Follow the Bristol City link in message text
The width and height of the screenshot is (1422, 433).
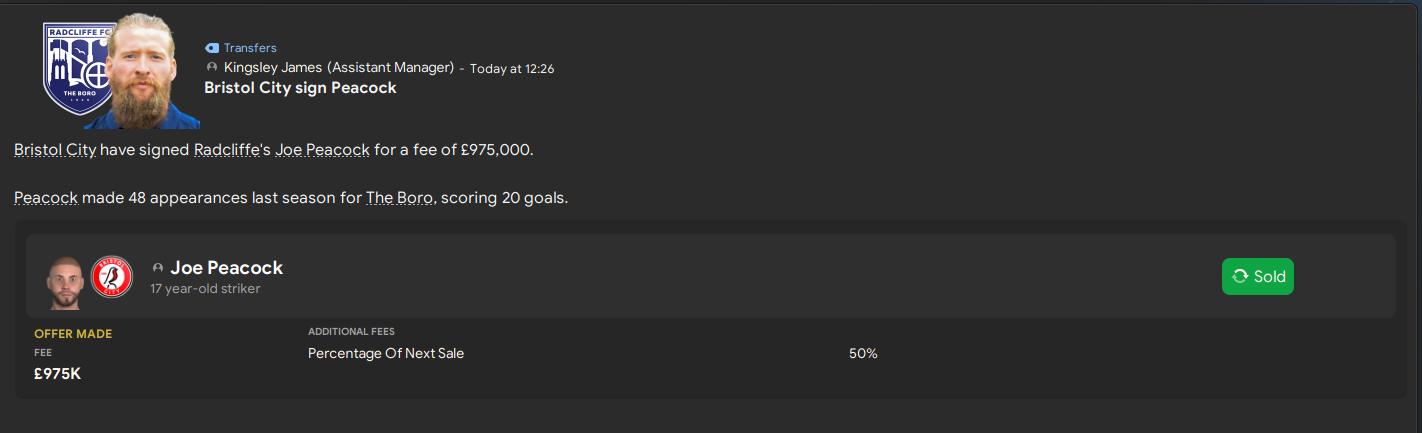point(55,150)
